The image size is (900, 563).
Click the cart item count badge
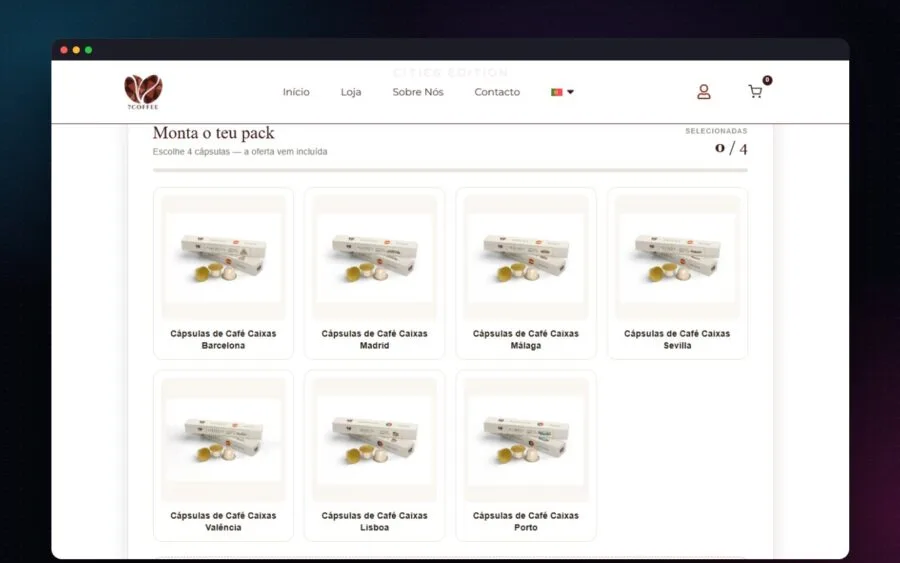[x=767, y=80]
